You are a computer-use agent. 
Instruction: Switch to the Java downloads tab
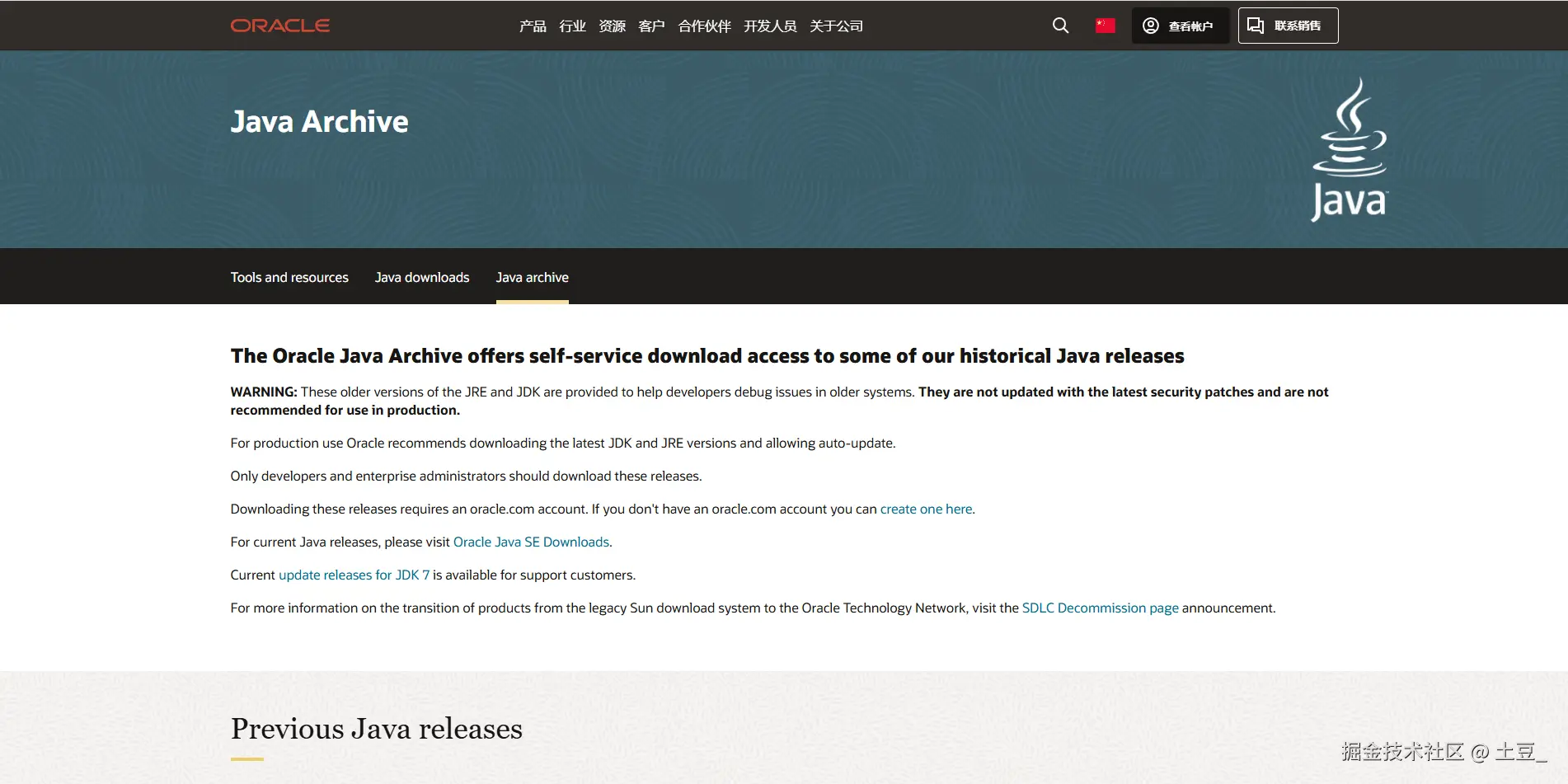tap(422, 277)
